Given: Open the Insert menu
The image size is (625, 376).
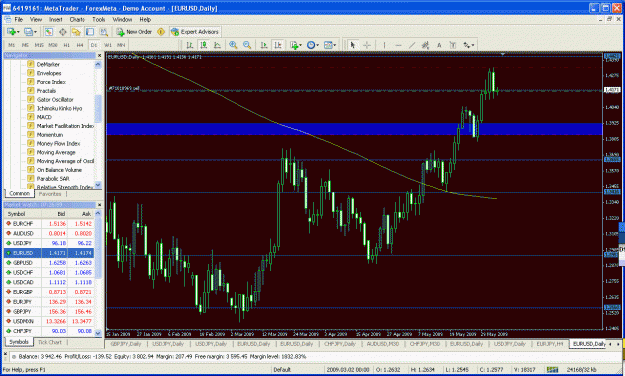Looking at the screenshot, I should [55, 19].
